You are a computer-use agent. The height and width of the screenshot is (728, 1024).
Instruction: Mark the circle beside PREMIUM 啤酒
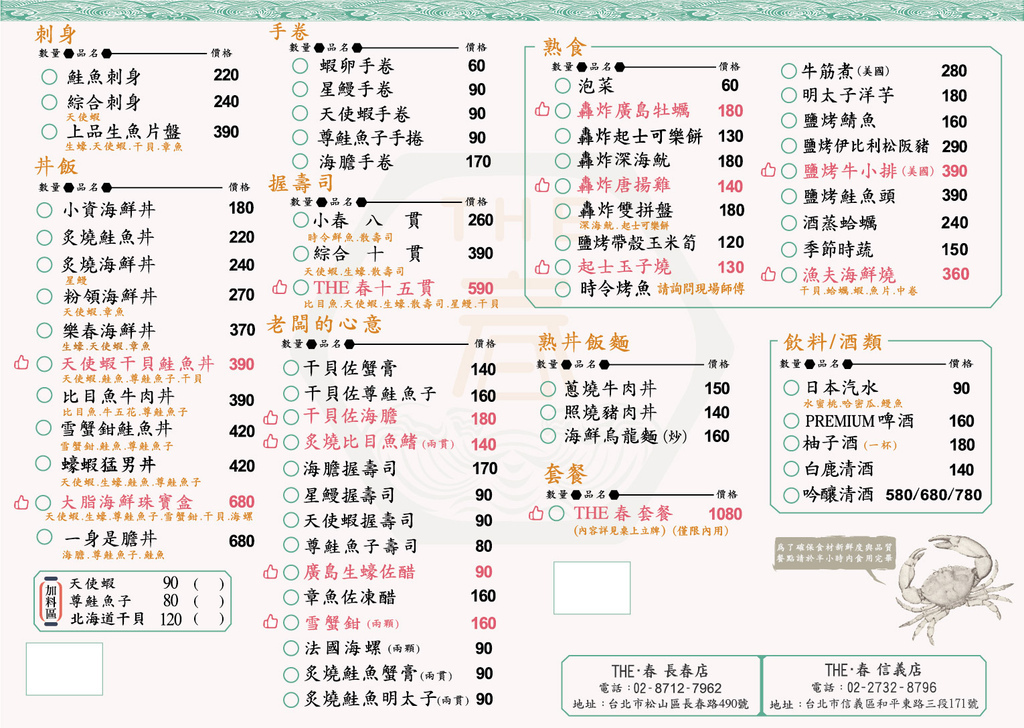pyautogui.click(x=791, y=420)
